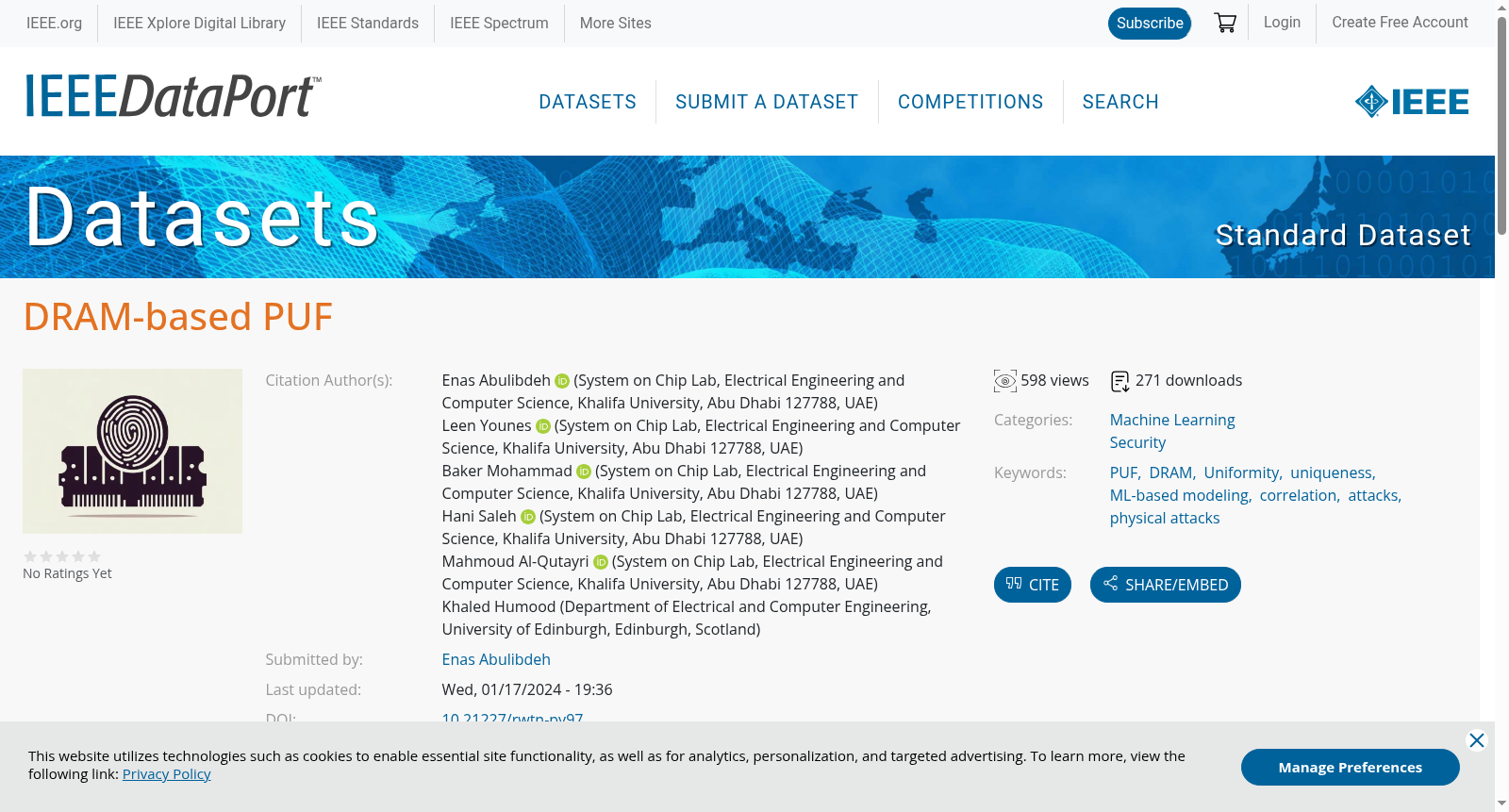Click the CITE button
This screenshot has width=1509, height=812.
tap(1033, 585)
